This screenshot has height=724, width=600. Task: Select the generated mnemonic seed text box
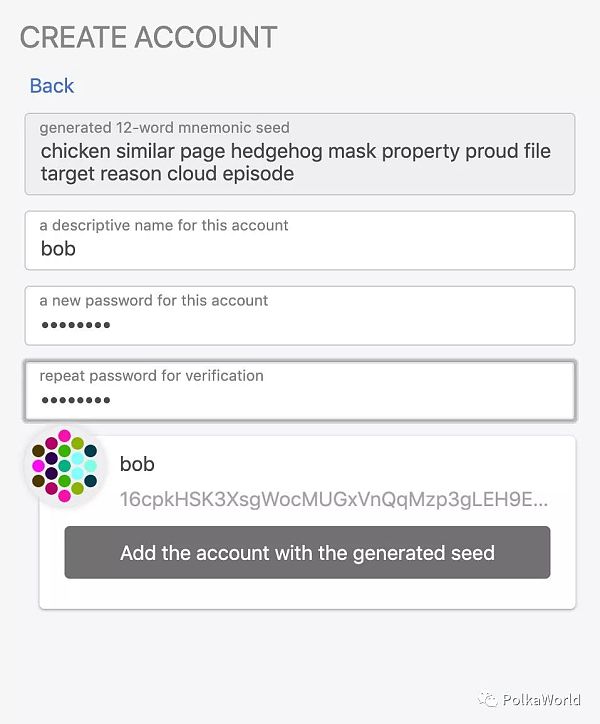[x=299, y=154]
